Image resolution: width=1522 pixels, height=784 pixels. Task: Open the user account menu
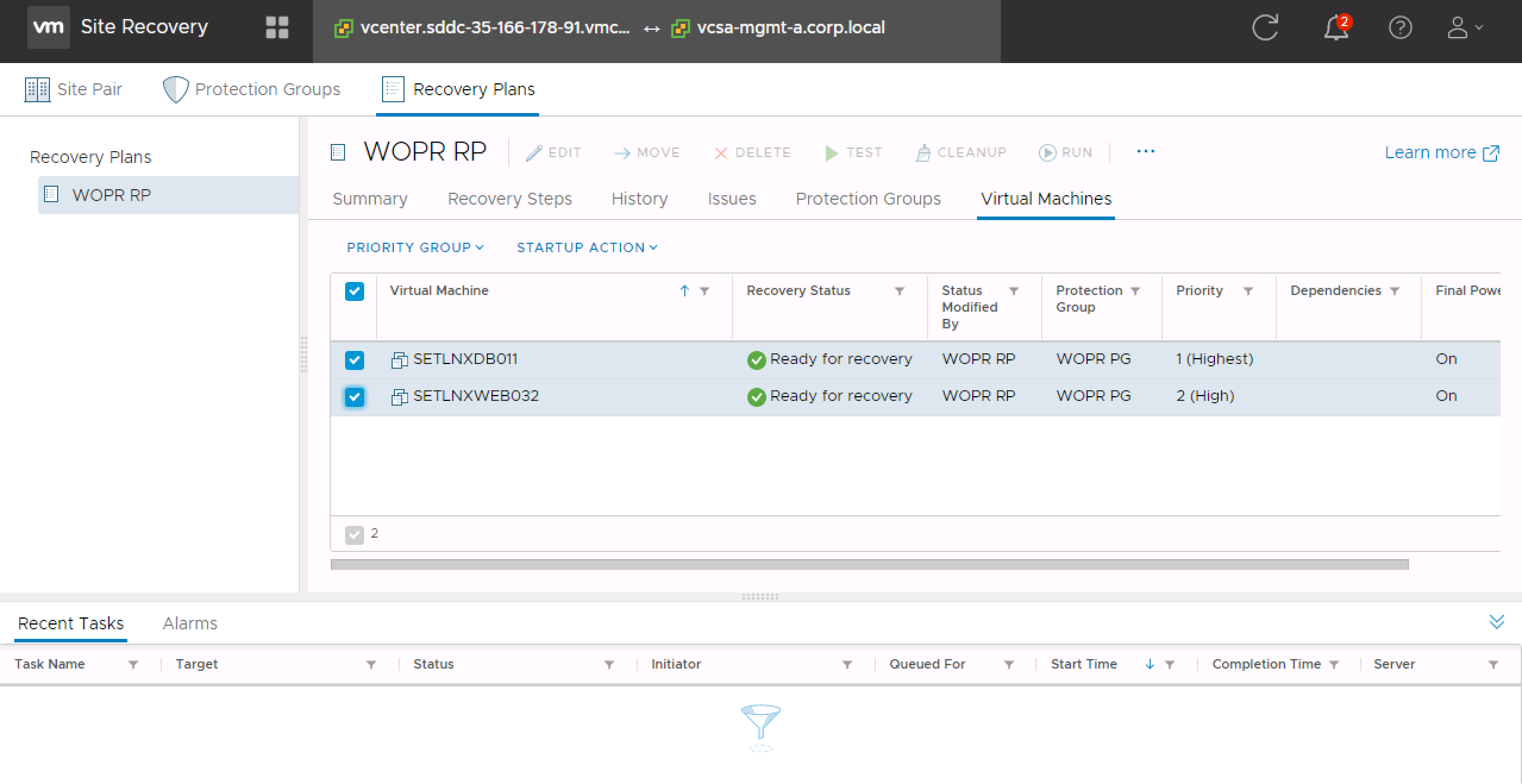click(x=1464, y=27)
